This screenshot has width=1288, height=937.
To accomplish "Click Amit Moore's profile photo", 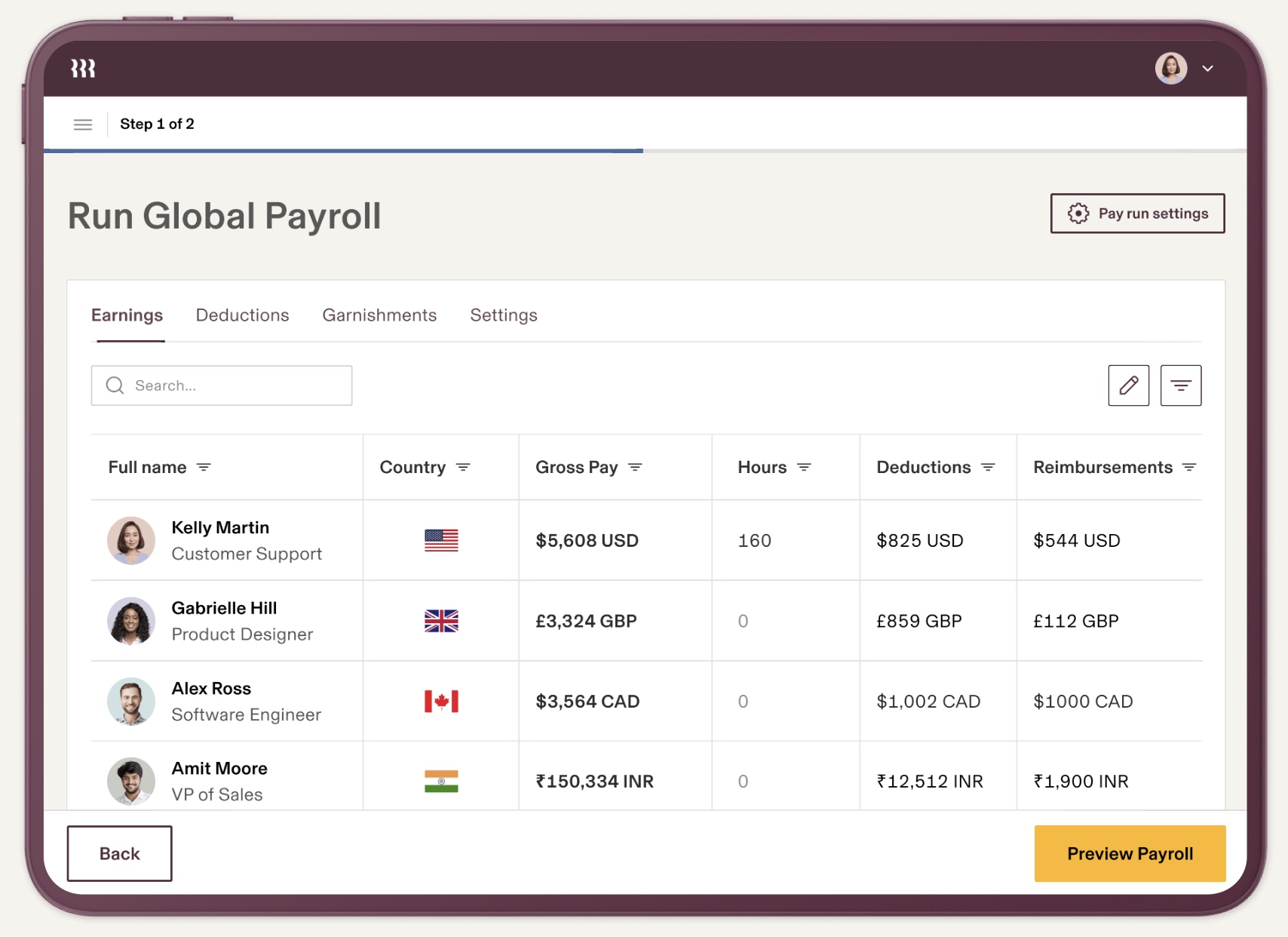I will pyautogui.click(x=131, y=782).
